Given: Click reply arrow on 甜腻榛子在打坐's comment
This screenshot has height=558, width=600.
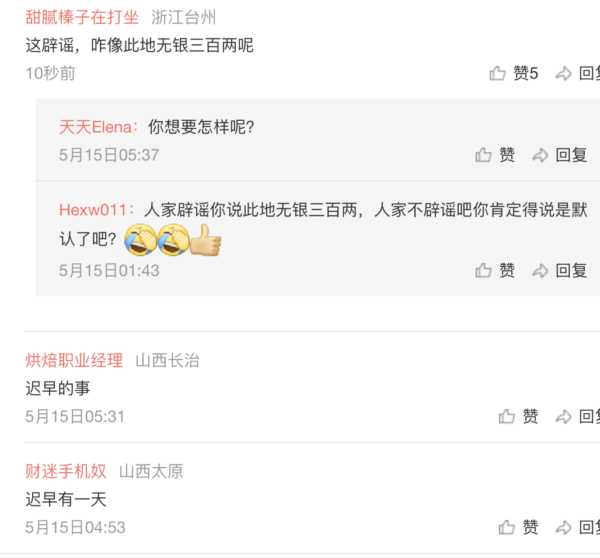Looking at the screenshot, I should click(x=563, y=73).
